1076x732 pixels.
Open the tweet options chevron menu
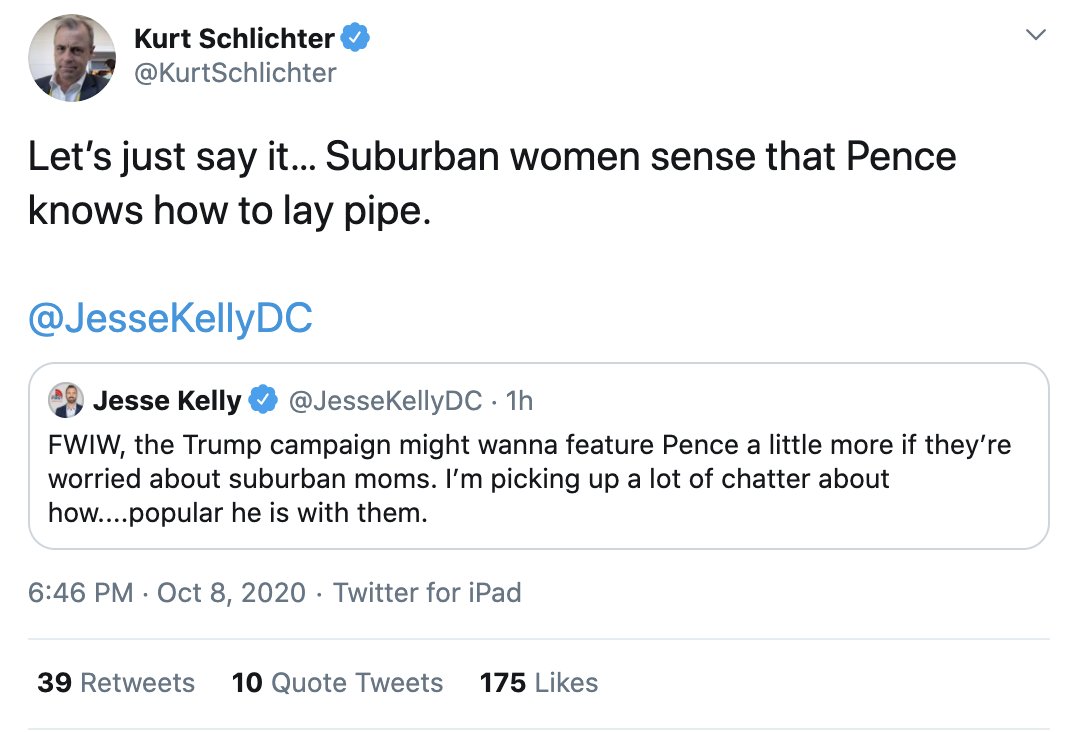coord(1036,35)
